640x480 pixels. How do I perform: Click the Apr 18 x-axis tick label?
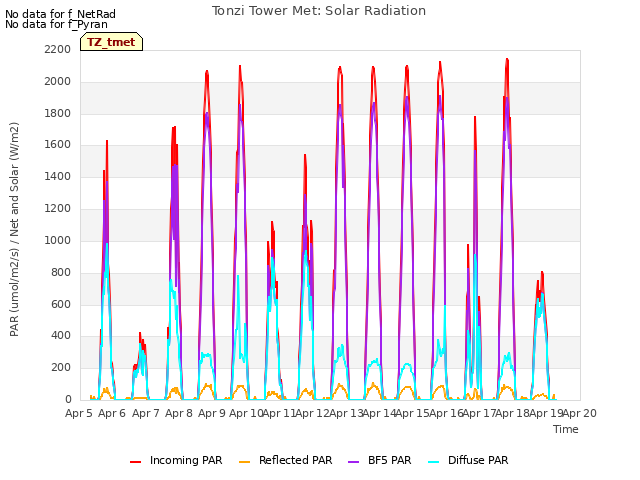(513, 413)
